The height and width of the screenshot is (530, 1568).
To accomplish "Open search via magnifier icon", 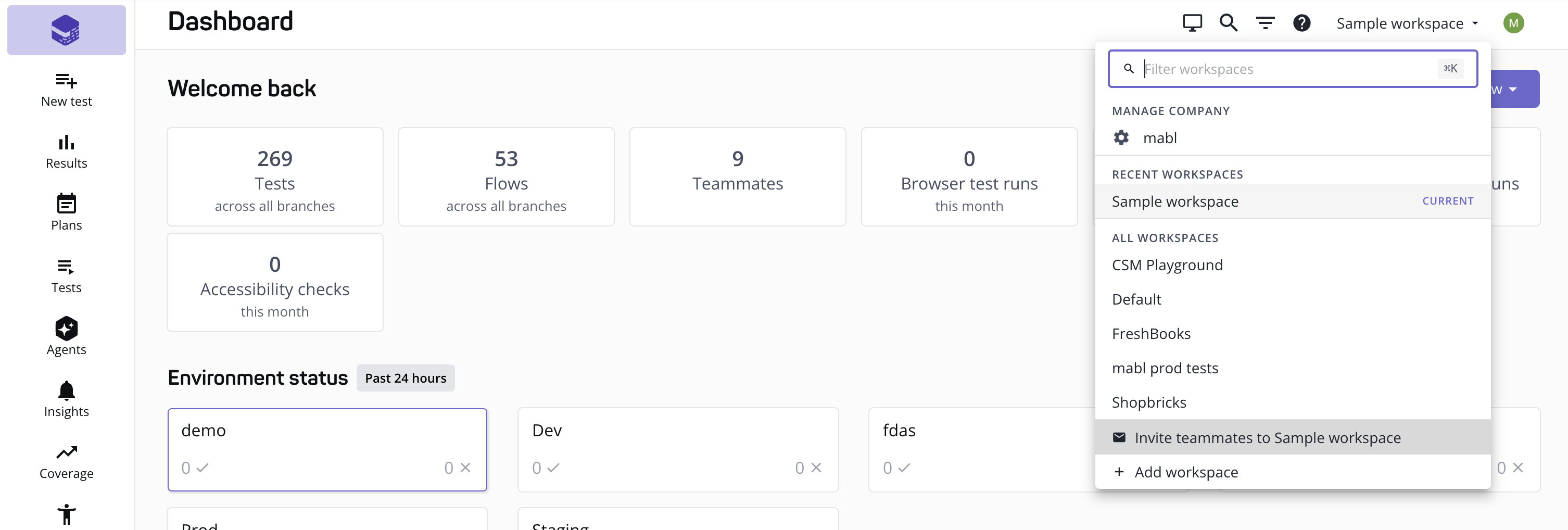I will point(1229,23).
